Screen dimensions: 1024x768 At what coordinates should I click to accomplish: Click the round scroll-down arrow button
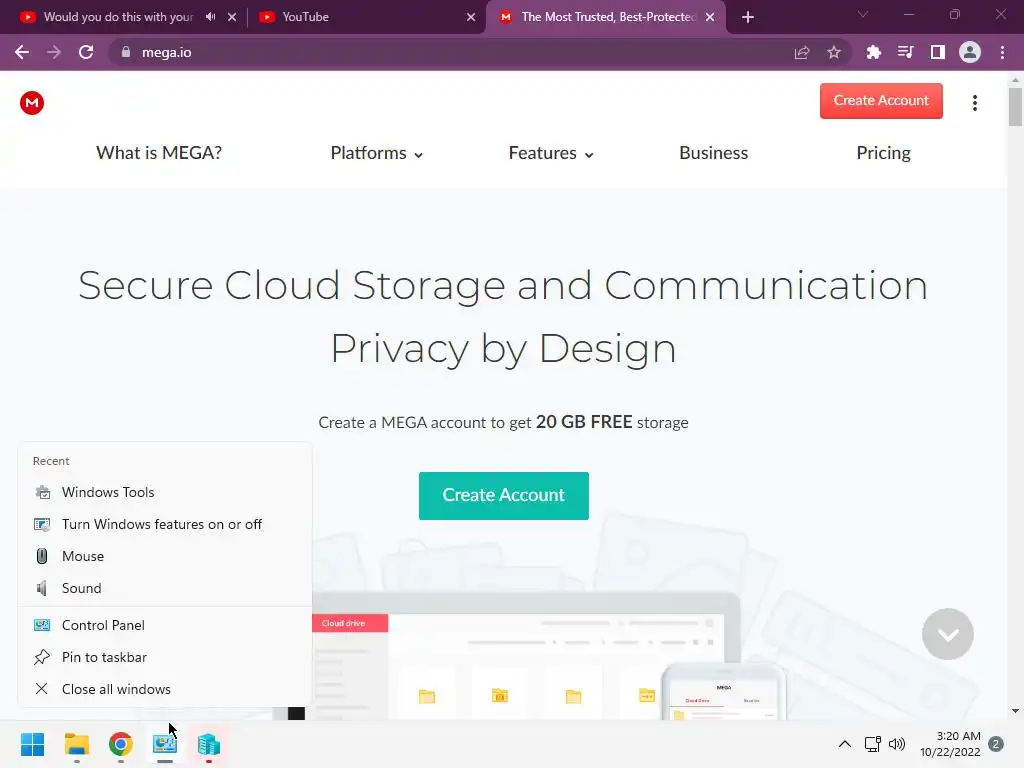pos(948,634)
